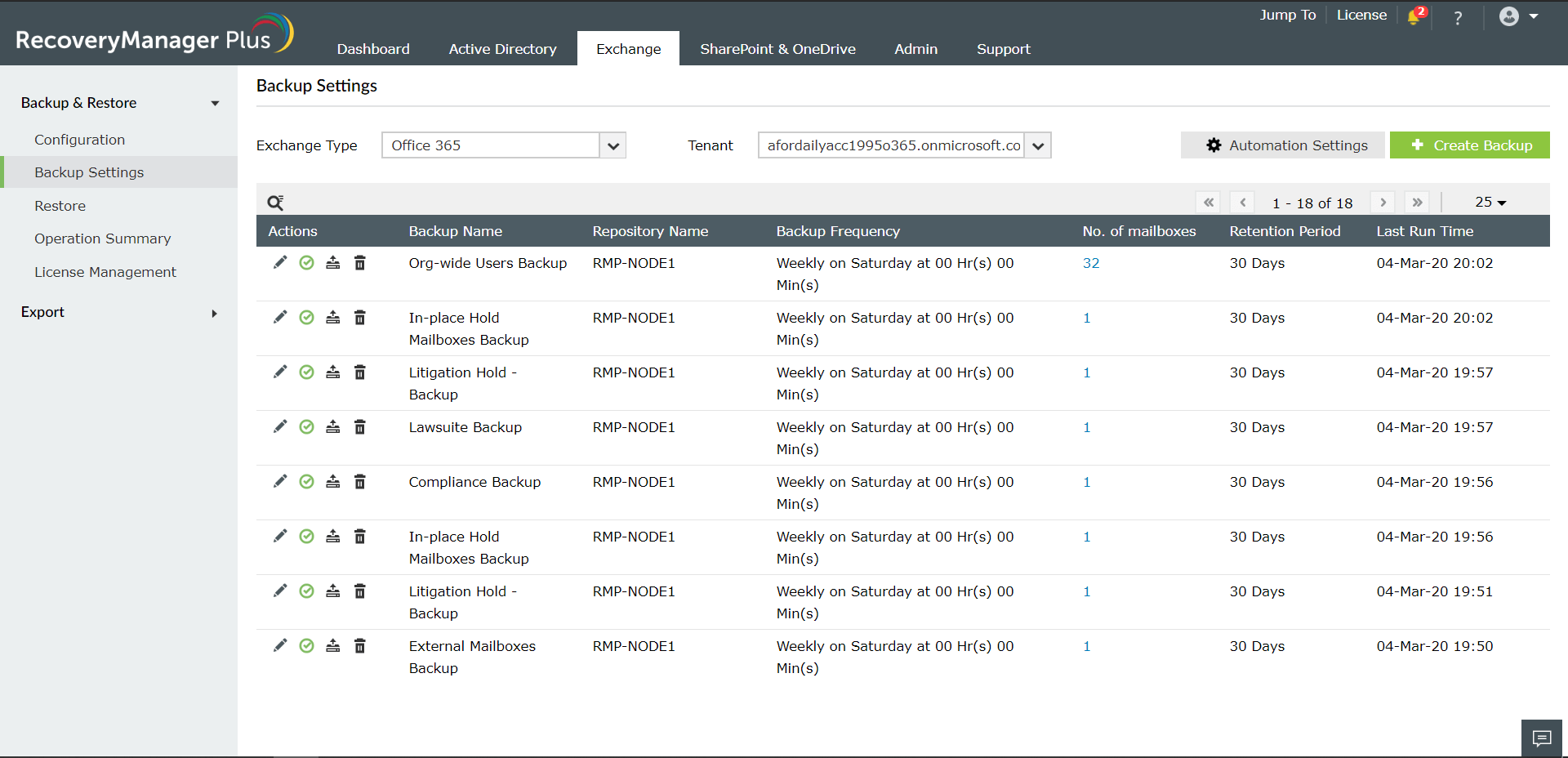Open the Admin tab

point(915,49)
